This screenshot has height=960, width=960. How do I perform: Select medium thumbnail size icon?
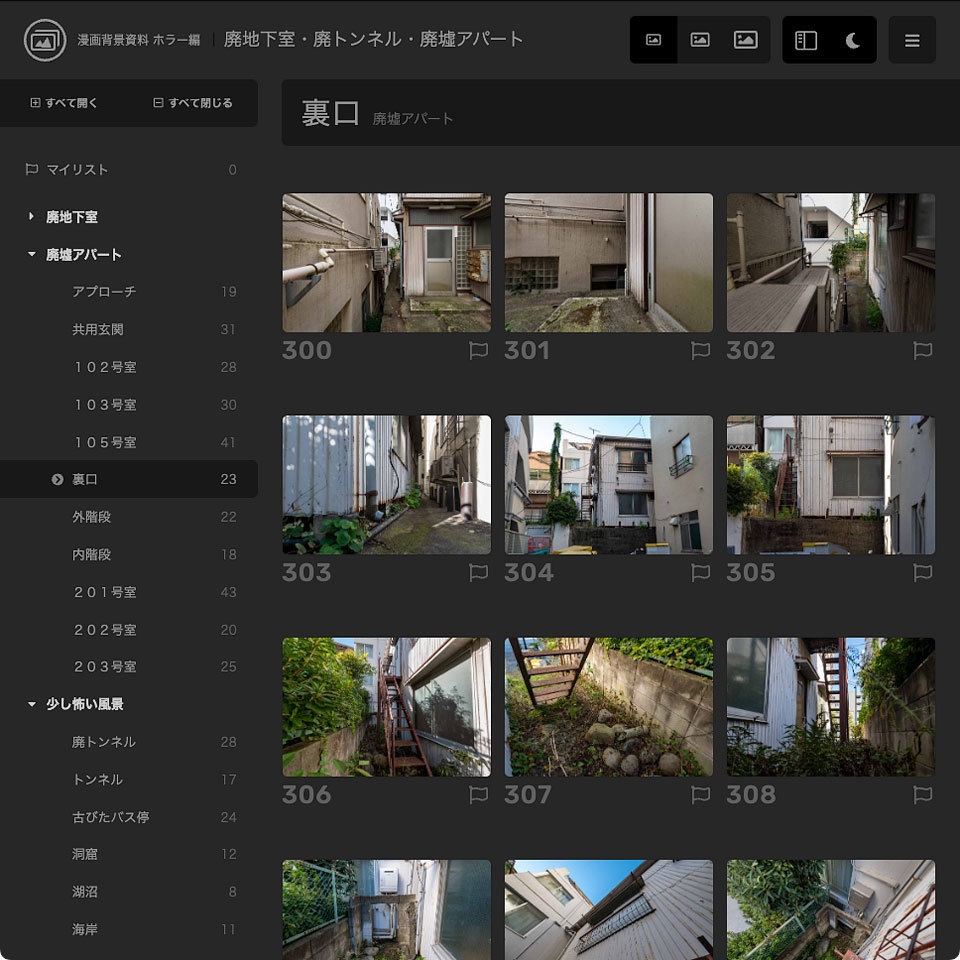coord(700,40)
